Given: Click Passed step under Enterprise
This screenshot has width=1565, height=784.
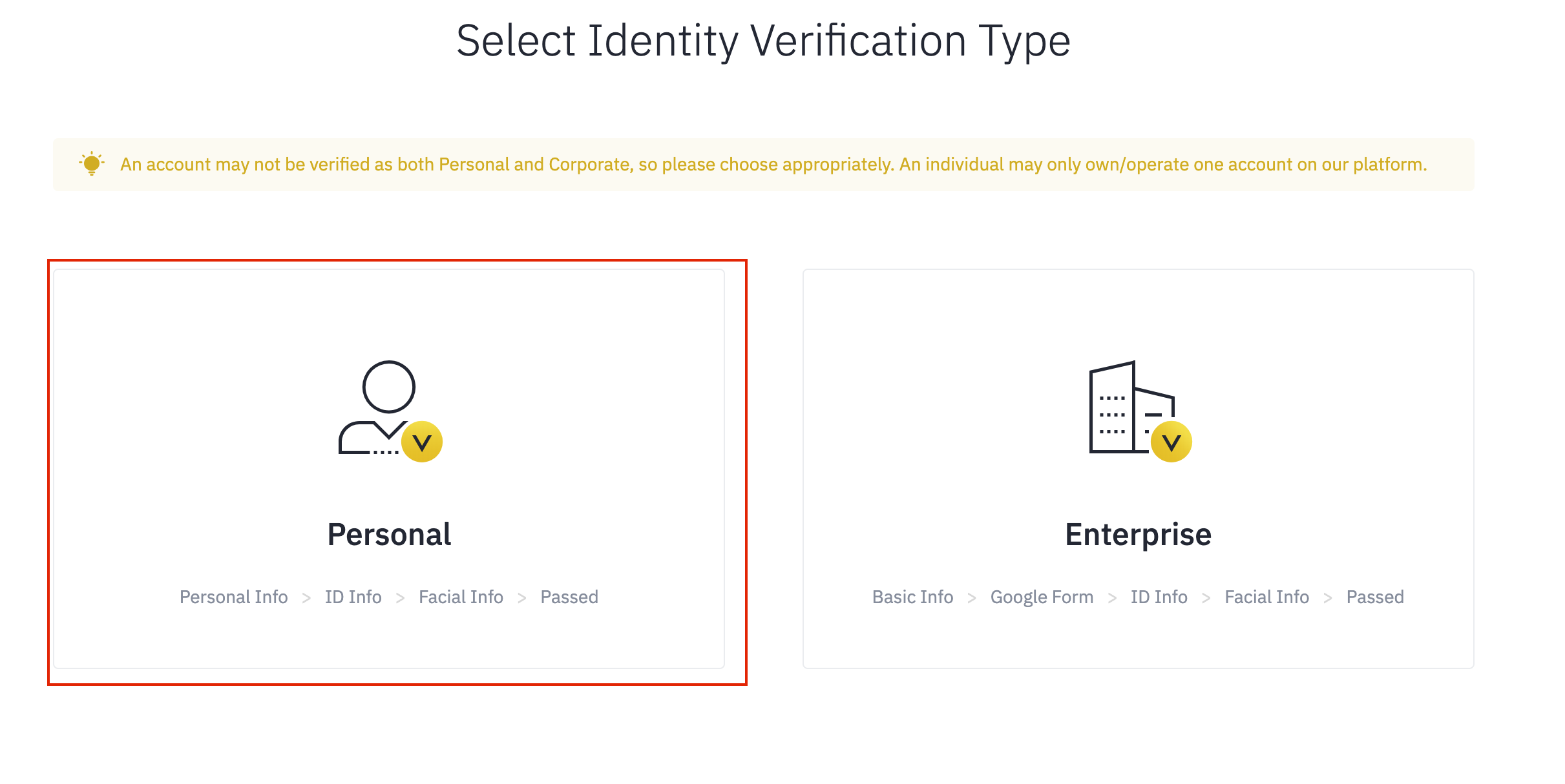Looking at the screenshot, I should point(1375,597).
